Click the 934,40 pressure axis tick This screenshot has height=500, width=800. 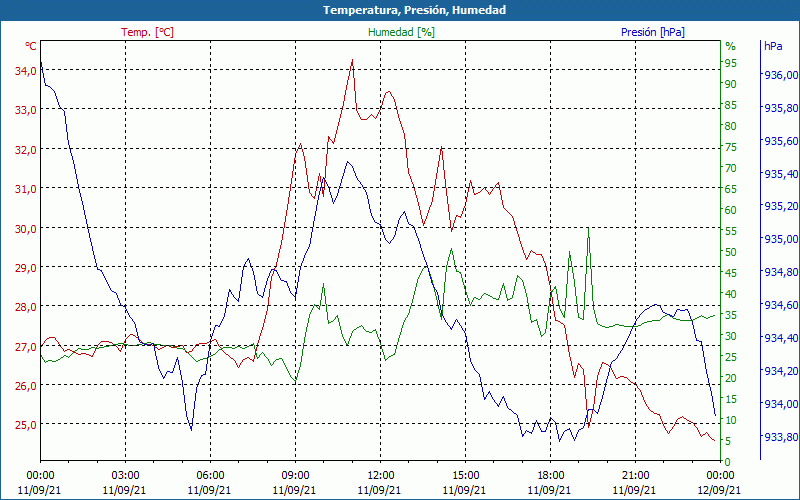point(780,338)
